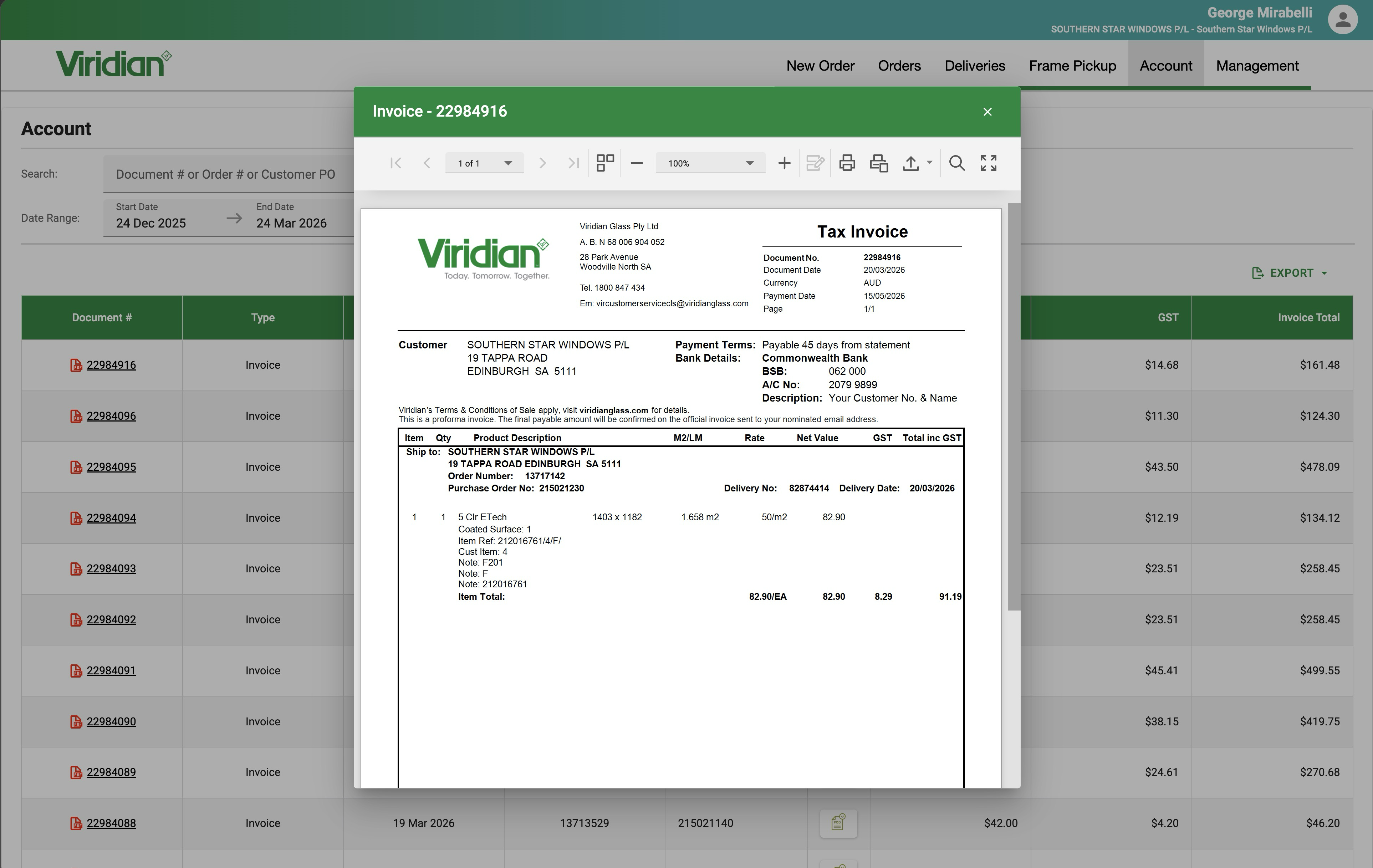Viewport: 1373px width, 868px height.
Task: Click the $43.50 GST cell
Action: pyautogui.click(x=1111, y=467)
